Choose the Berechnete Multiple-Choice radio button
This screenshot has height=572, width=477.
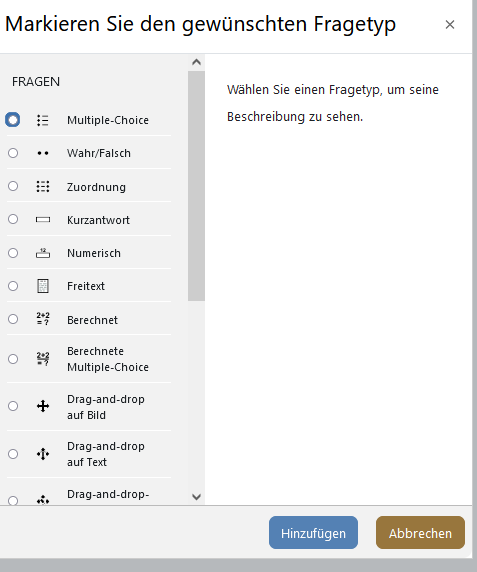tap(13, 359)
